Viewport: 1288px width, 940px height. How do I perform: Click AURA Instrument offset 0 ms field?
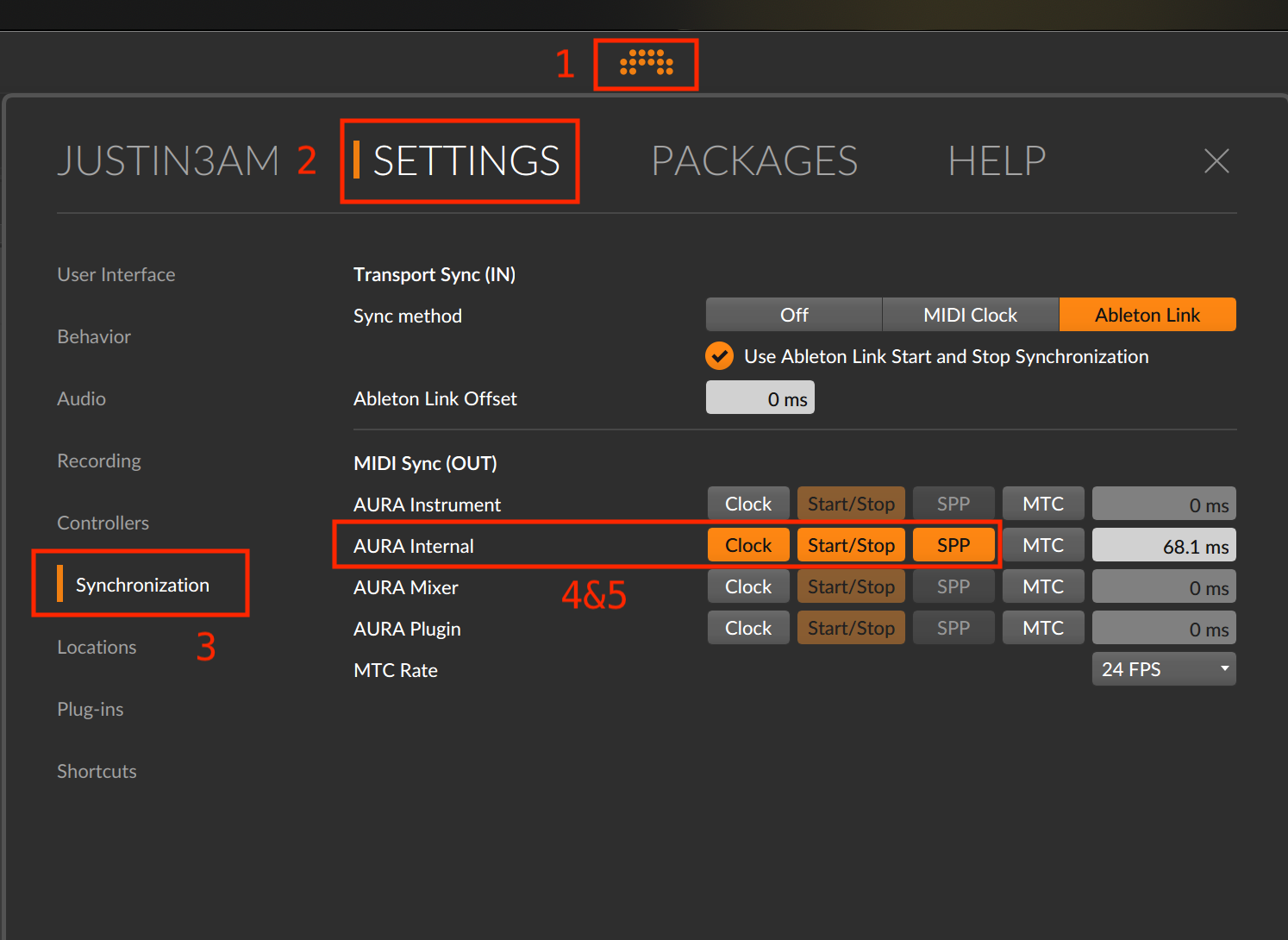point(1164,504)
